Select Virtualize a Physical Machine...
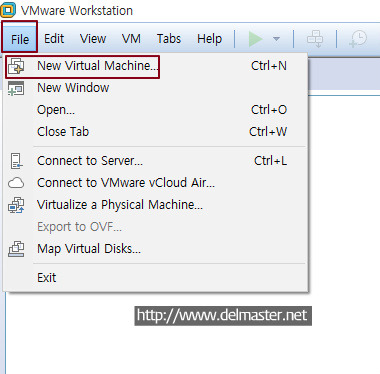 click(x=155, y=205)
